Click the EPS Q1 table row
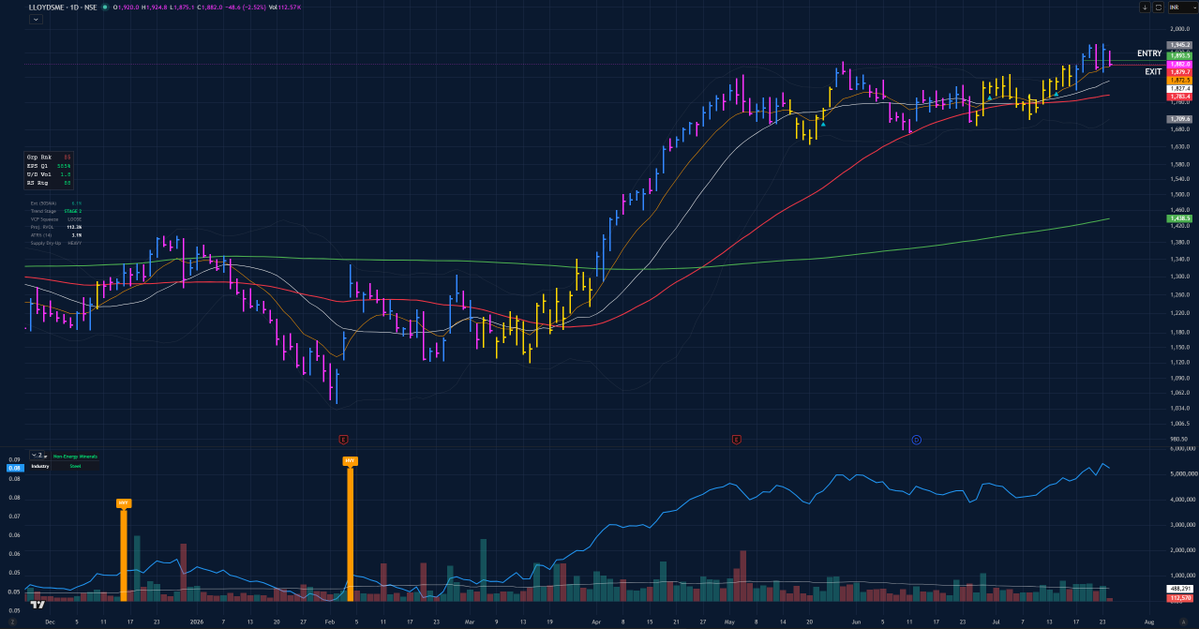 coord(49,166)
